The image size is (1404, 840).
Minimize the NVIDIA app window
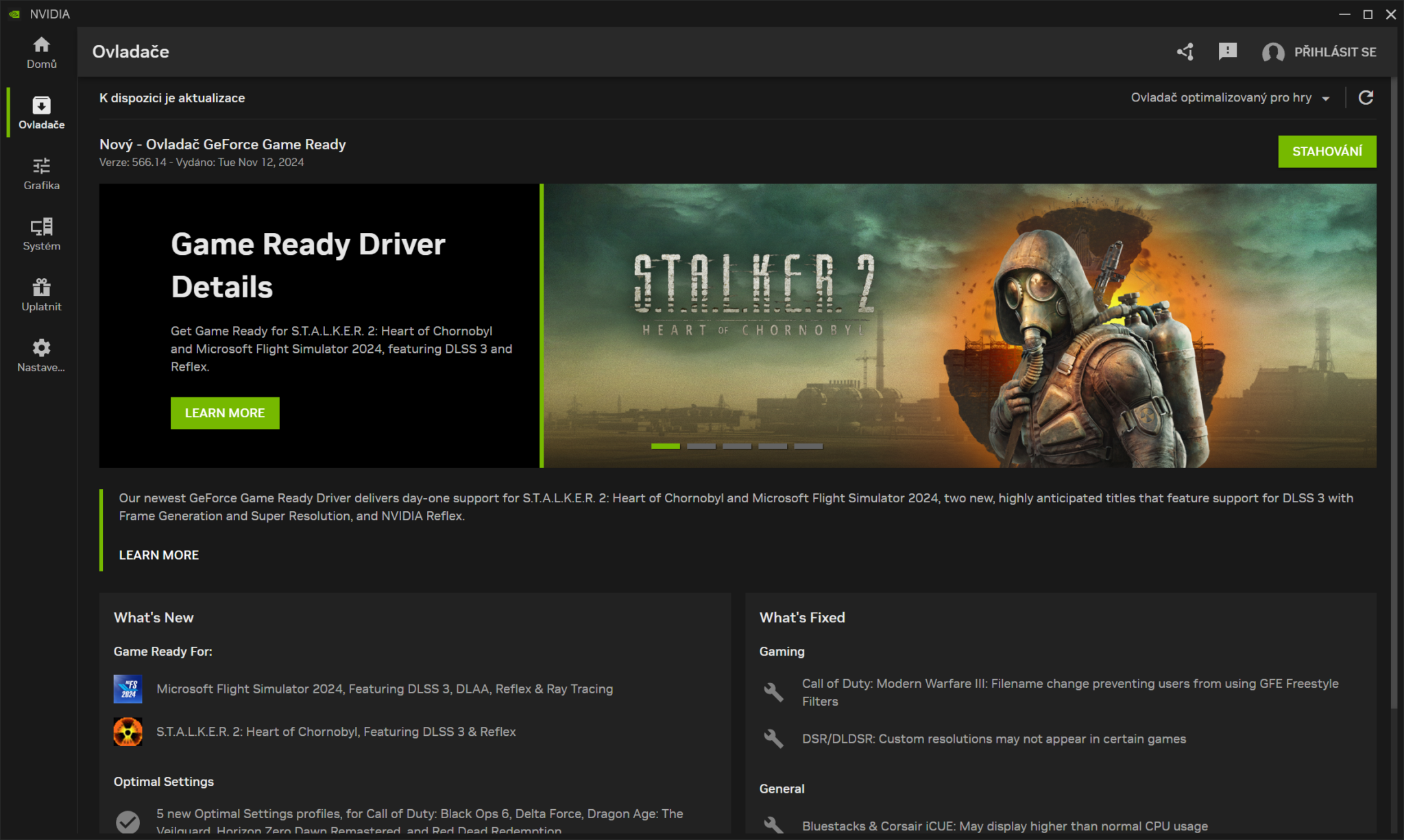(1344, 14)
